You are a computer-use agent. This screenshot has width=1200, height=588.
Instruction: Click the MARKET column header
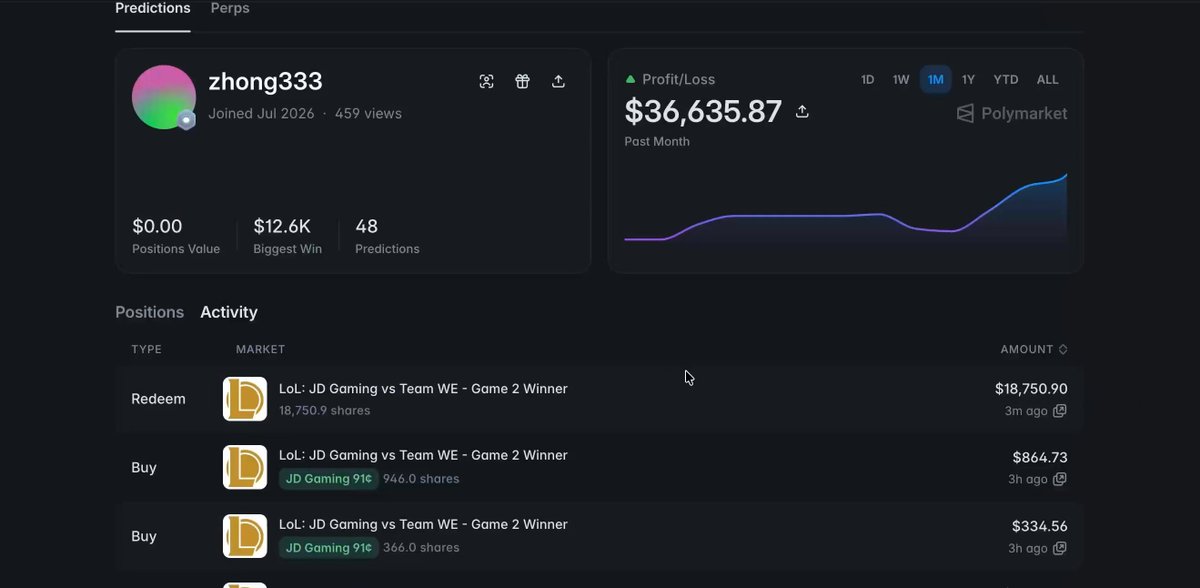[260, 349]
